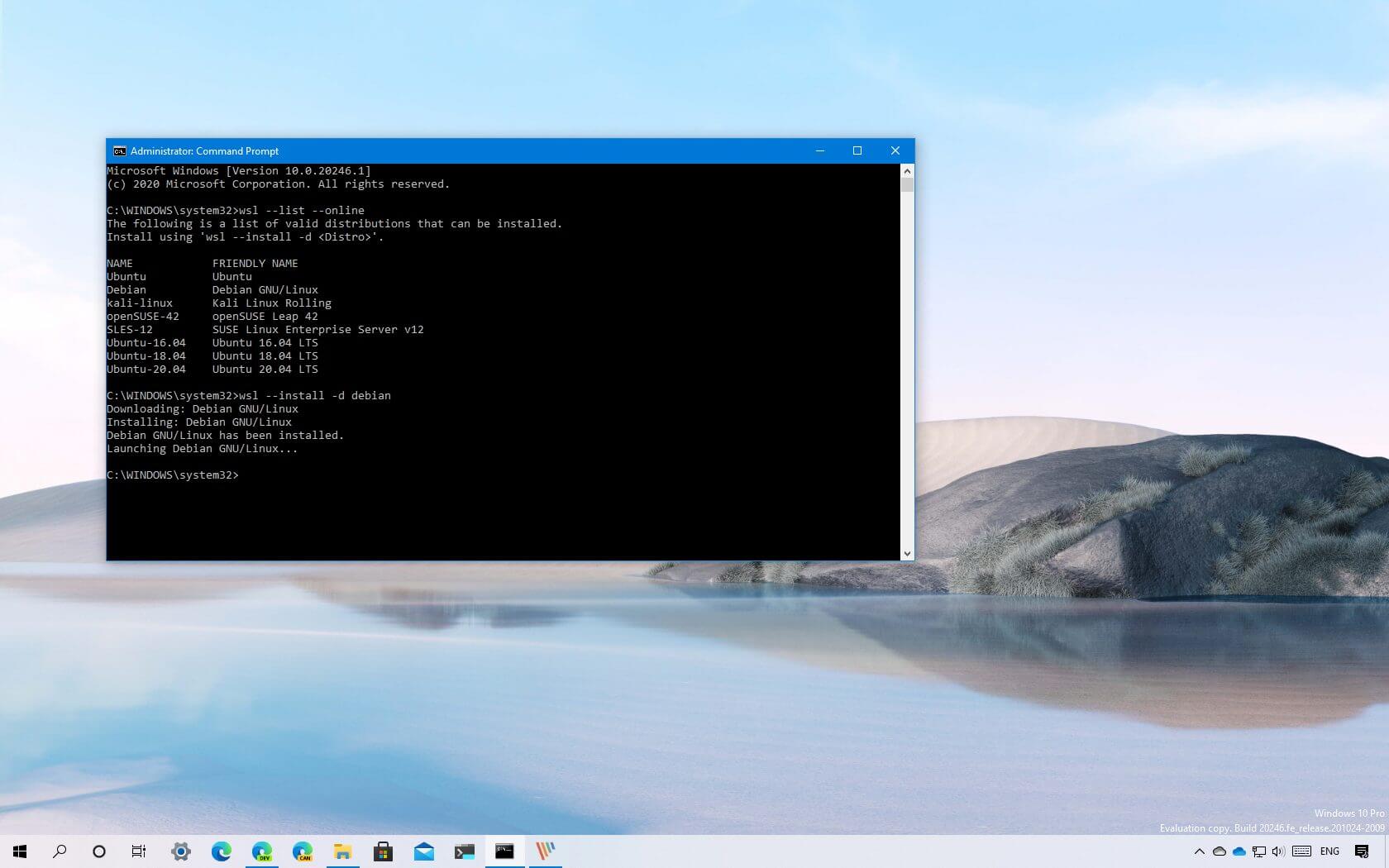Open the ENG input language switcher

click(1329, 851)
